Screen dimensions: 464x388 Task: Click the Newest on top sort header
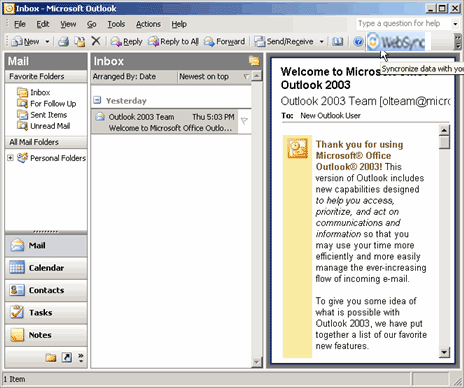click(x=214, y=77)
